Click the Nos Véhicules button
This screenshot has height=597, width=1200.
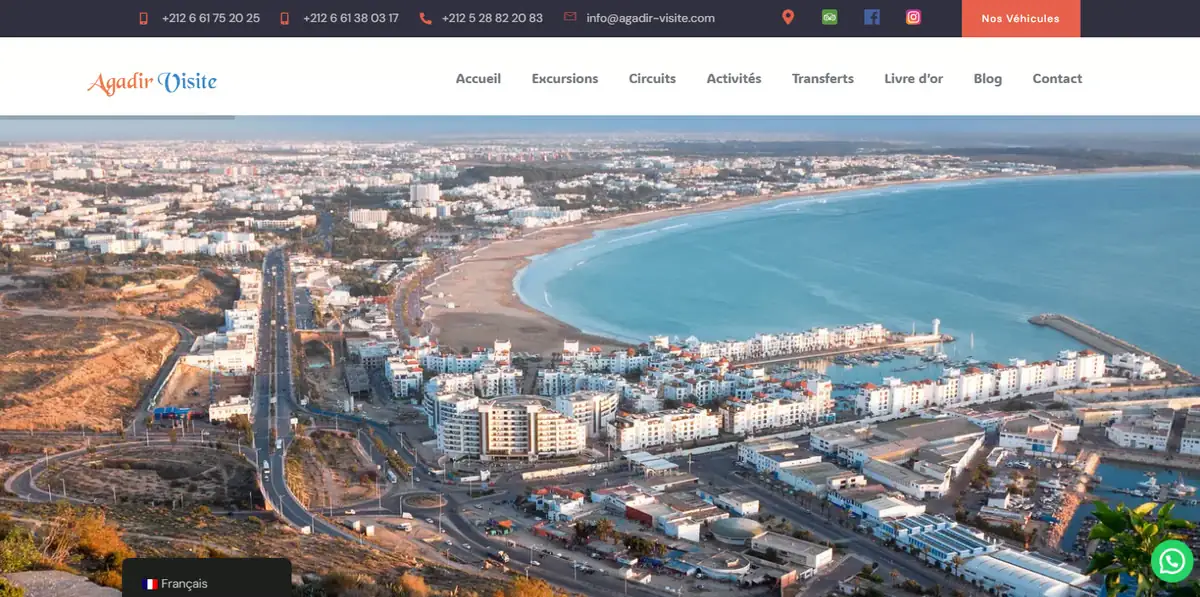click(x=1021, y=18)
